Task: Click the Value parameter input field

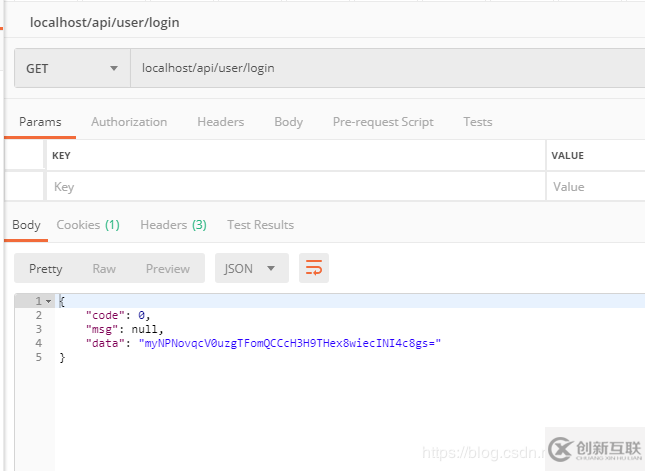Action: [596, 187]
